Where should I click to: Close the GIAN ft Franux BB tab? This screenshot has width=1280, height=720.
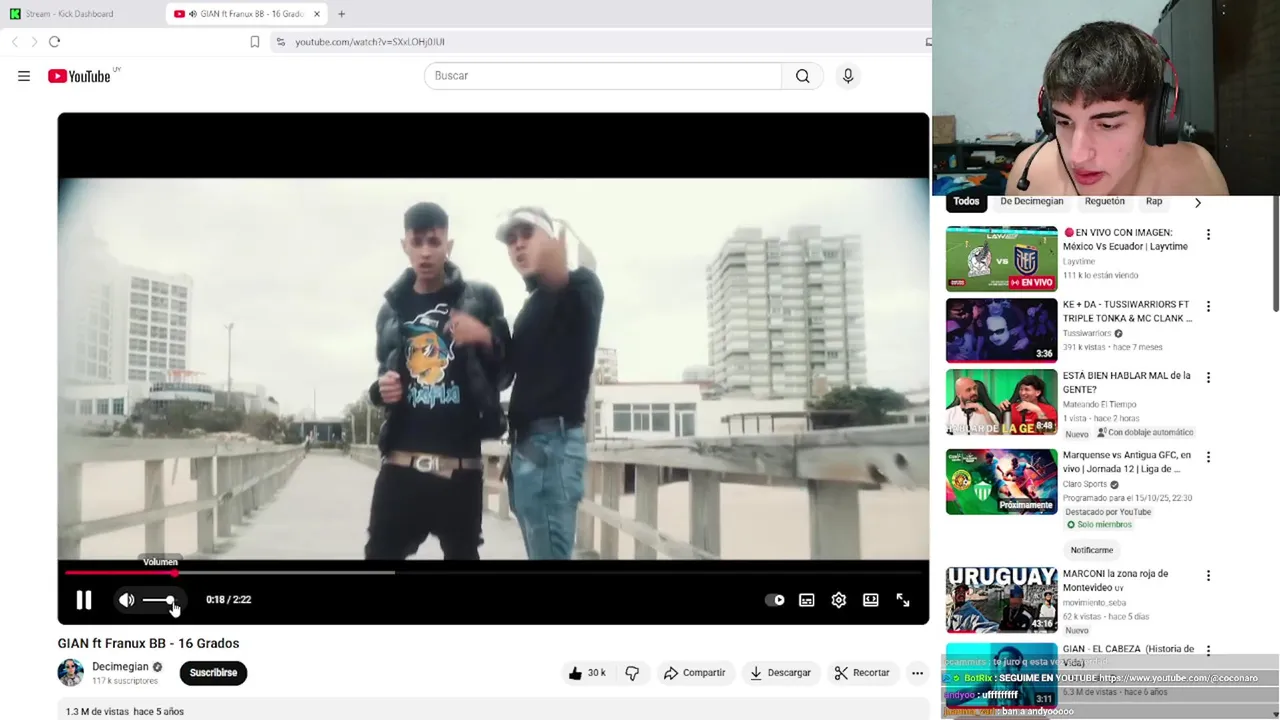point(317,14)
